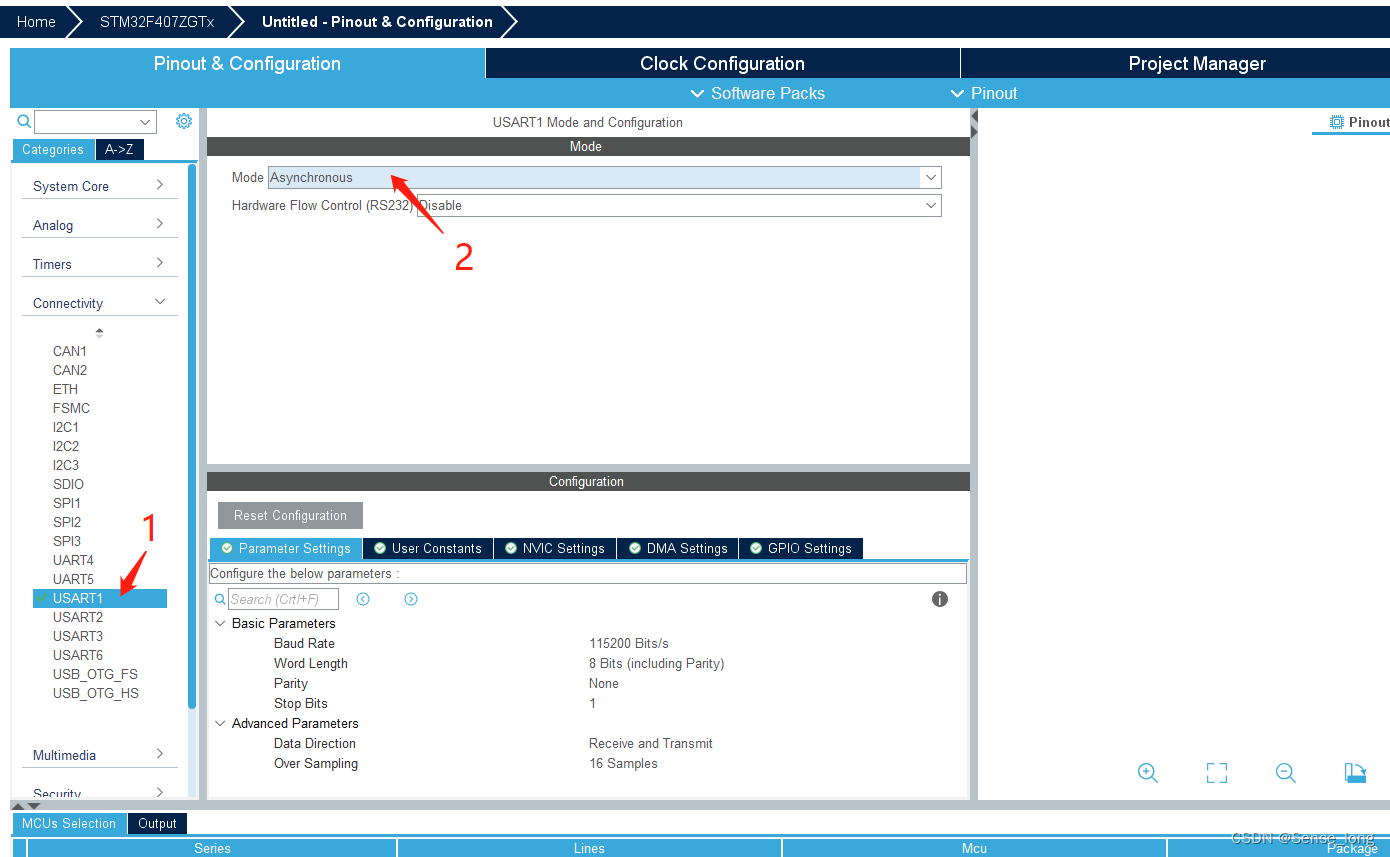Select the MCUs Selection tab
The width and height of the screenshot is (1390, 857).
click(69, 824)
